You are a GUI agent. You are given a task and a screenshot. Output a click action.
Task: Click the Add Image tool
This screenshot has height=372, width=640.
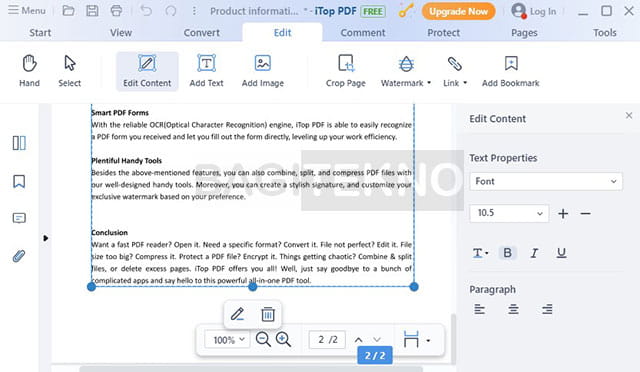point(263,71)
